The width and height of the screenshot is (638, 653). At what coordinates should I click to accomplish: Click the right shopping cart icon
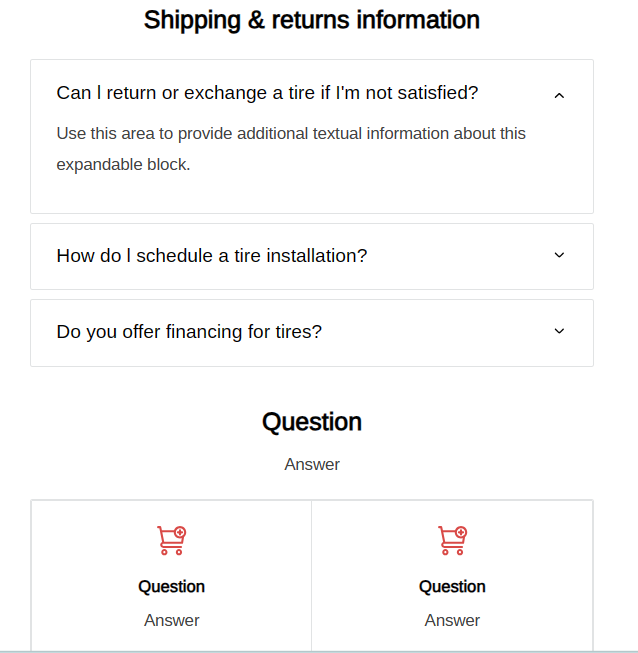(x=452, y=540)
